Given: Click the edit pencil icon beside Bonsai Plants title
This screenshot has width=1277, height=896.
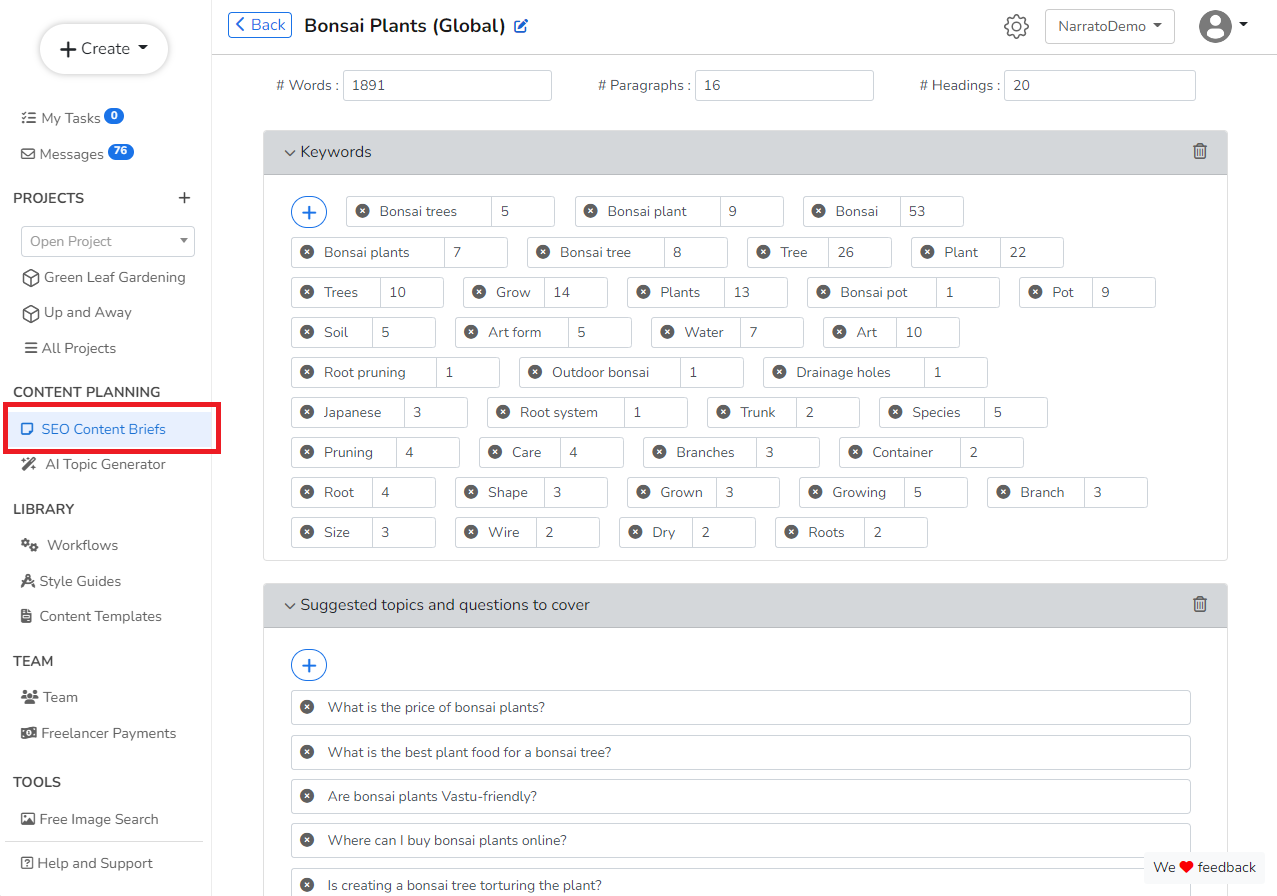Looking at the screenshot, I should (521, 26).
